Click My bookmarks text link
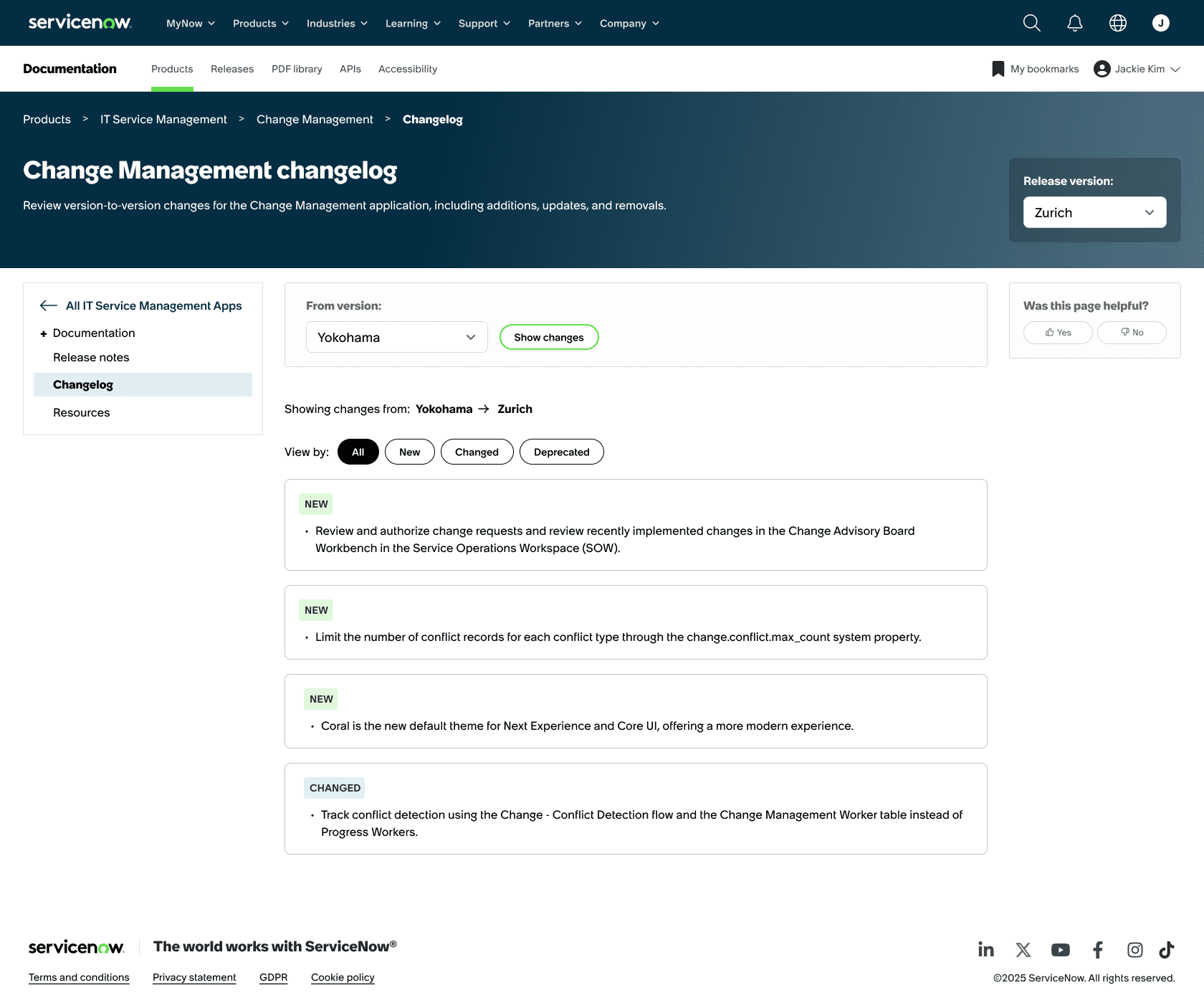Viewport: 1204px width, 1008px height. click(x=1045, y=69)
